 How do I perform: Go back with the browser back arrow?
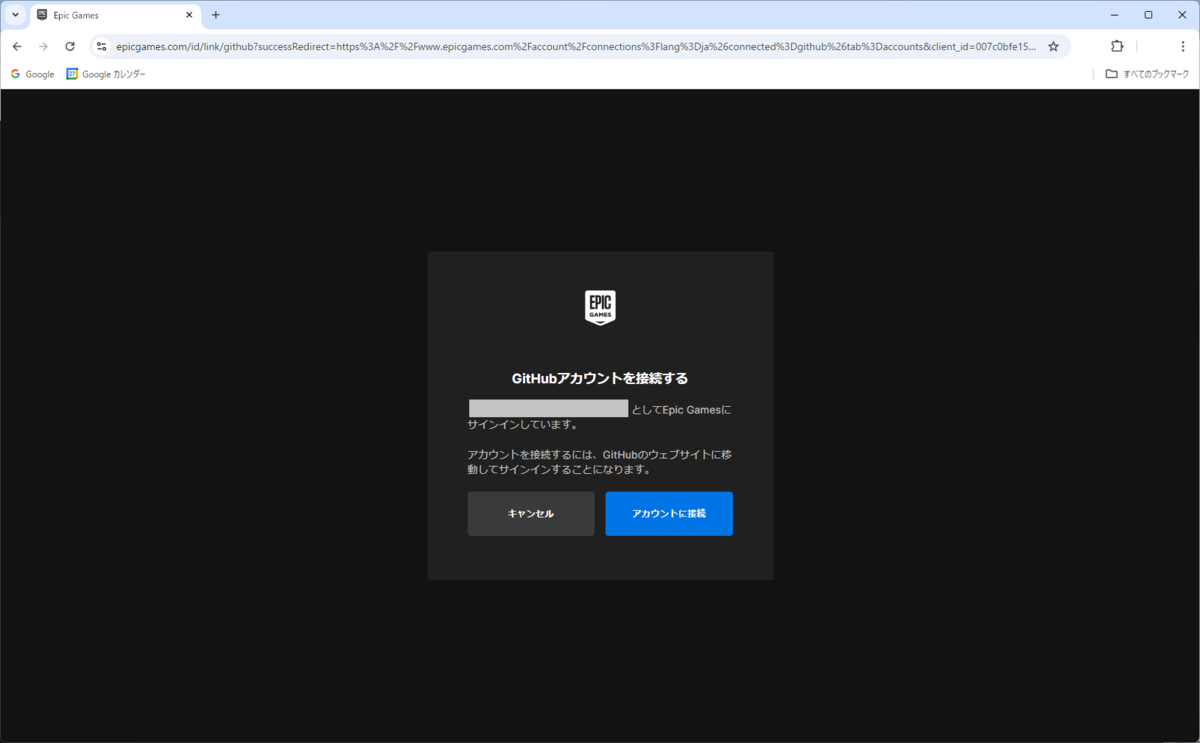tap(17, 46)
